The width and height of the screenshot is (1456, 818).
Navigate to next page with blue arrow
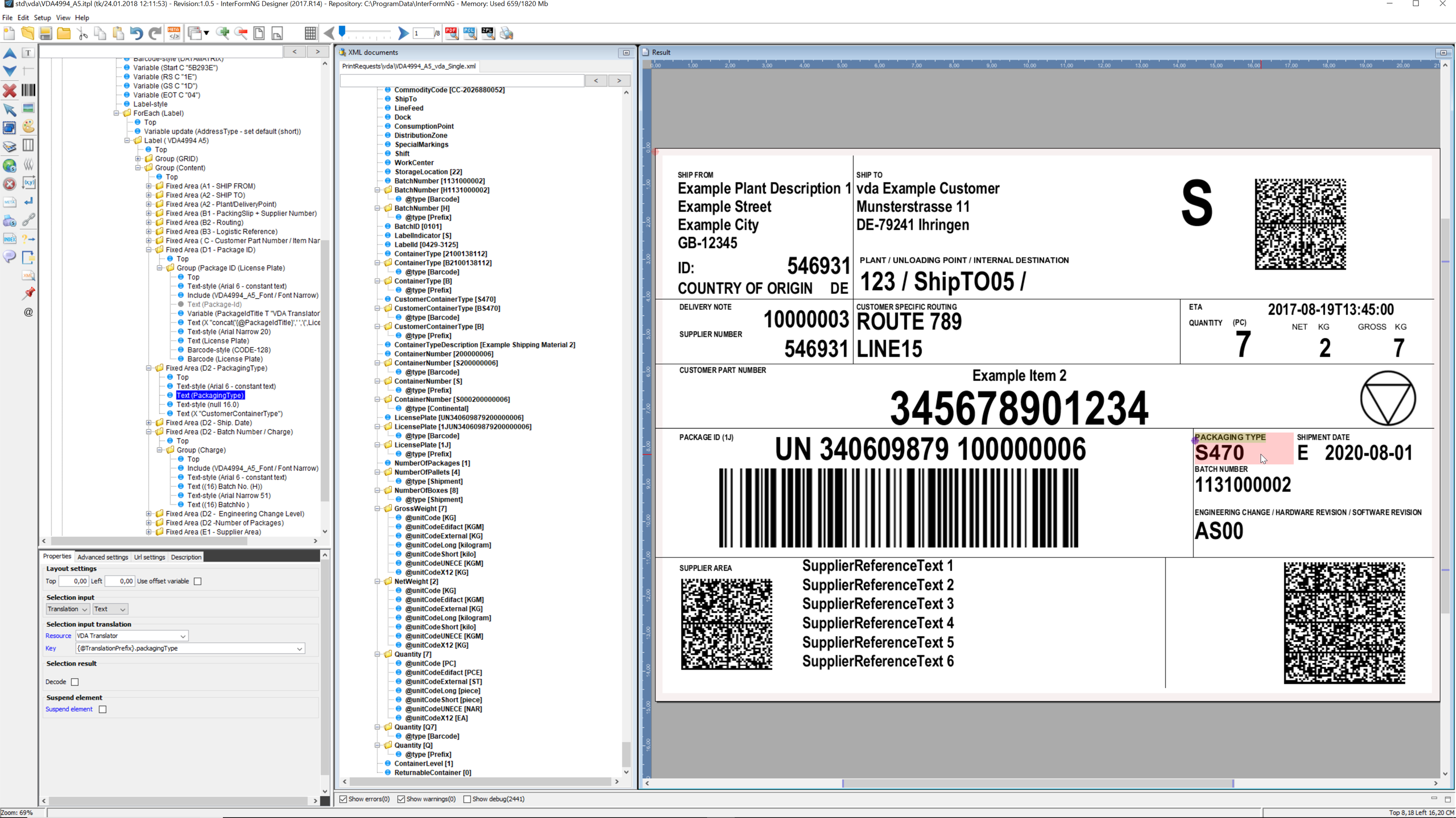(402, 33)
